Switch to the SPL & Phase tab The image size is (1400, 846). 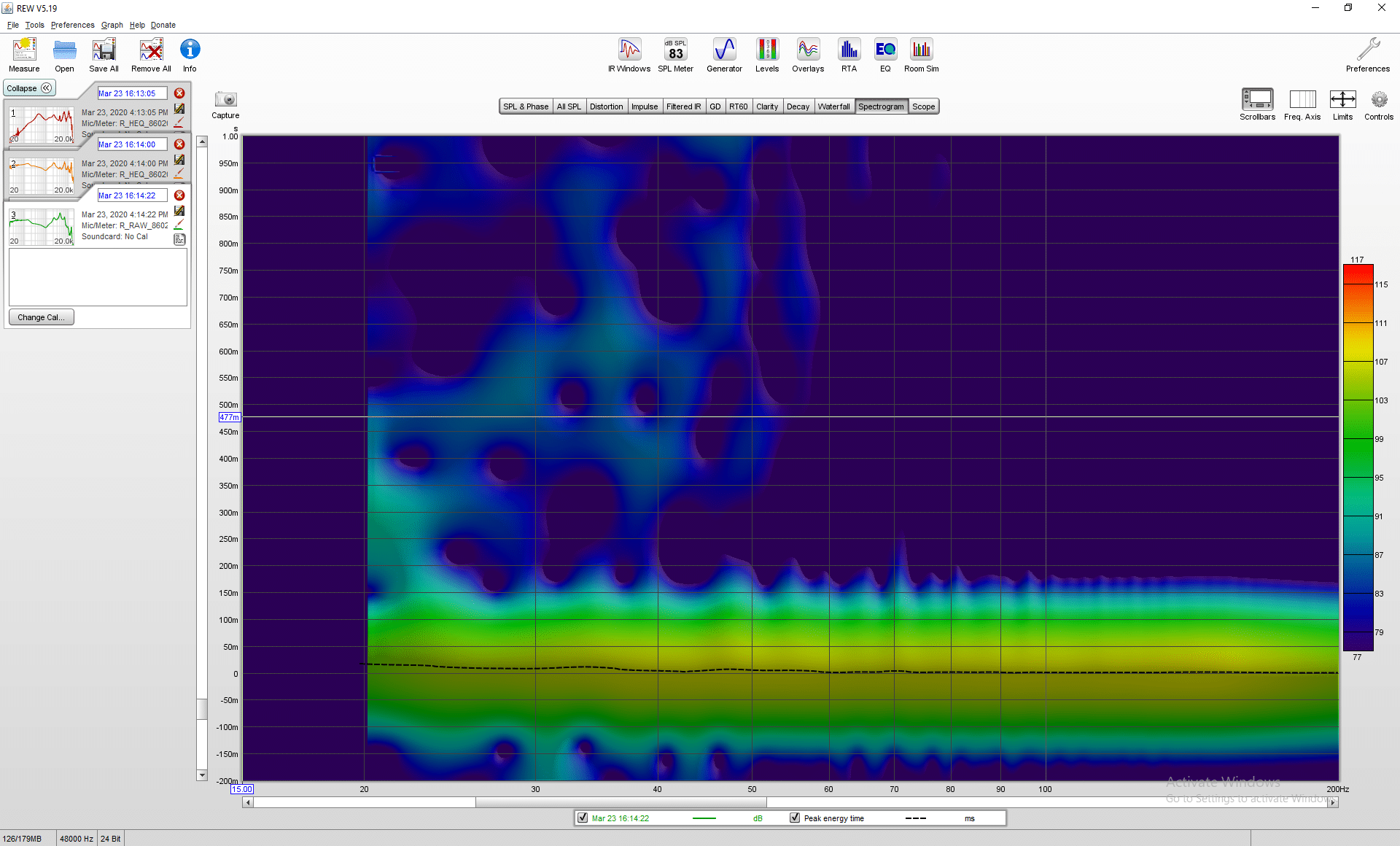click(526, 106)
